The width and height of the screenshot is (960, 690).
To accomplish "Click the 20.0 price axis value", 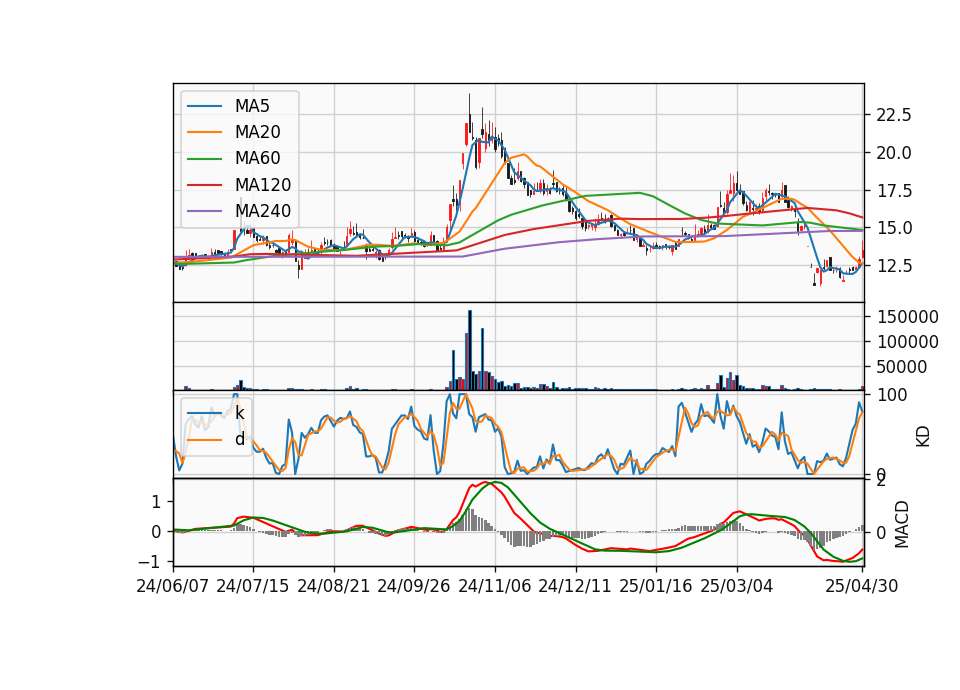I will tap(894, 153).
